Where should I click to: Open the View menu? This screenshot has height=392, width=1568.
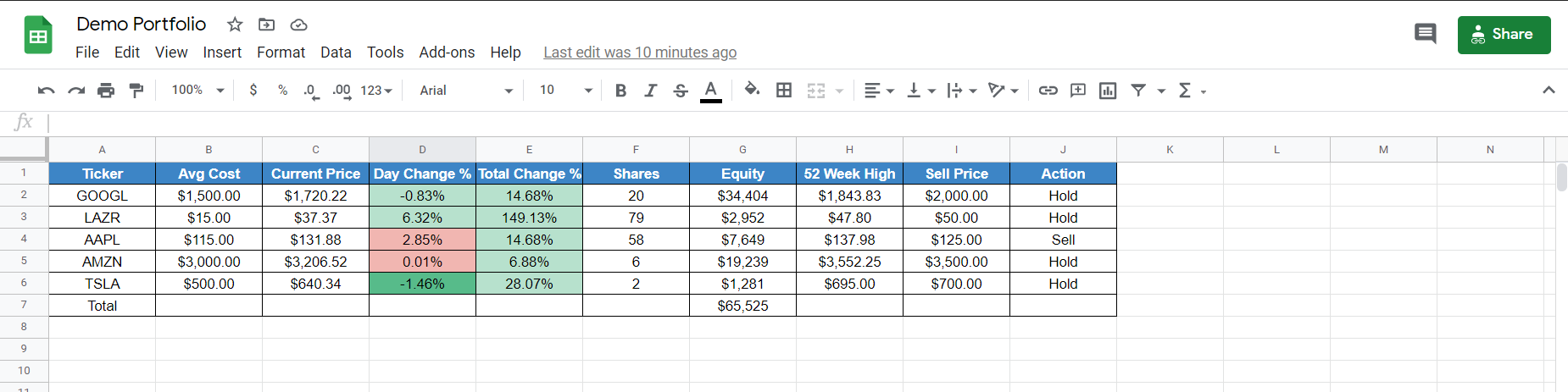click(x=171, y=52)
